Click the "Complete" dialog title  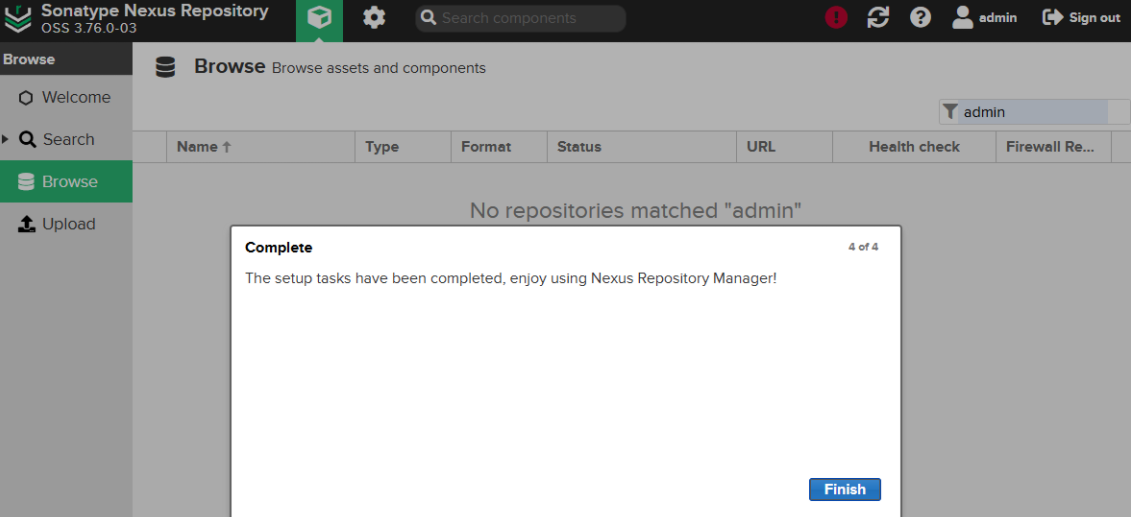click(x=278, y=247)
